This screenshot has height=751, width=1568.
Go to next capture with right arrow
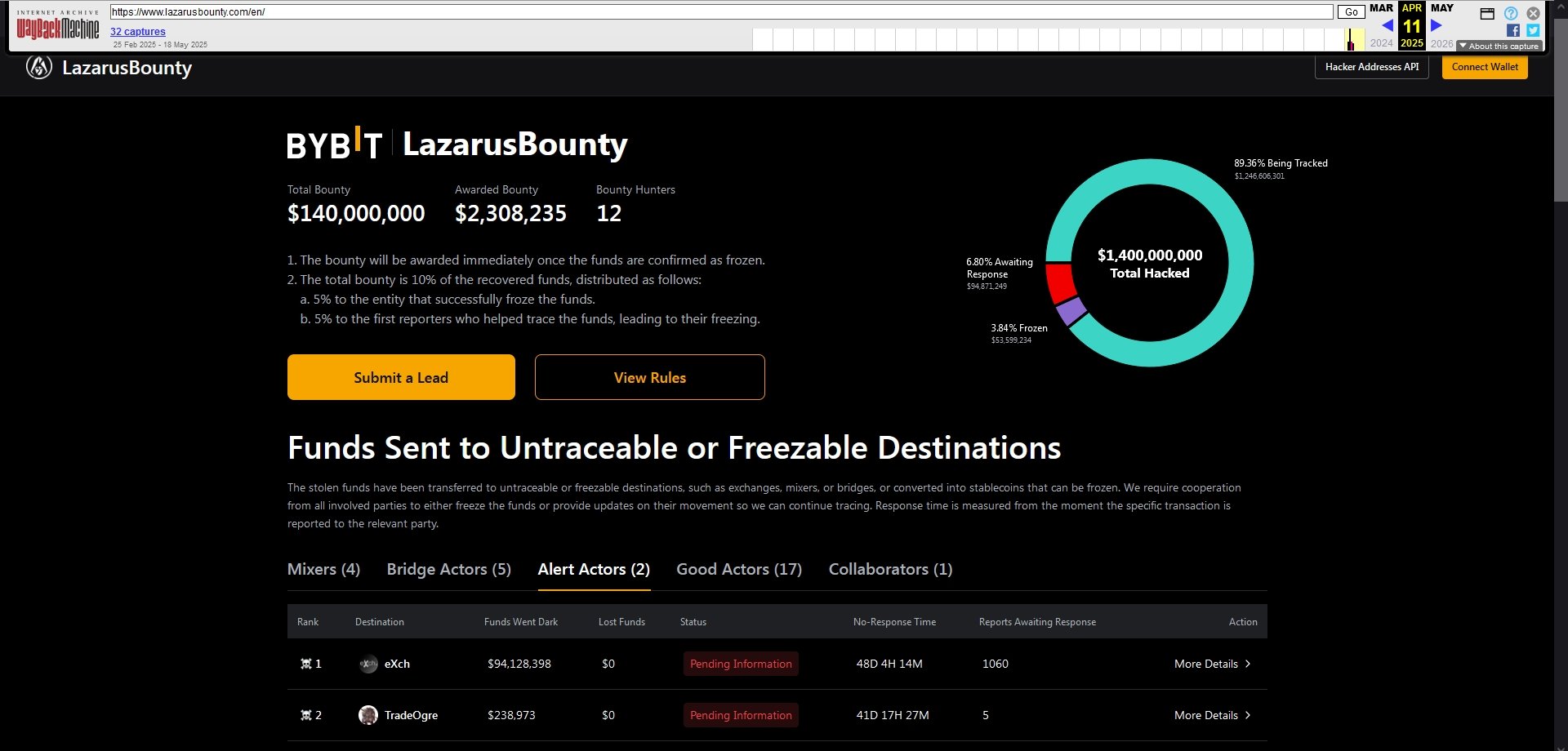pos(1437,25)
